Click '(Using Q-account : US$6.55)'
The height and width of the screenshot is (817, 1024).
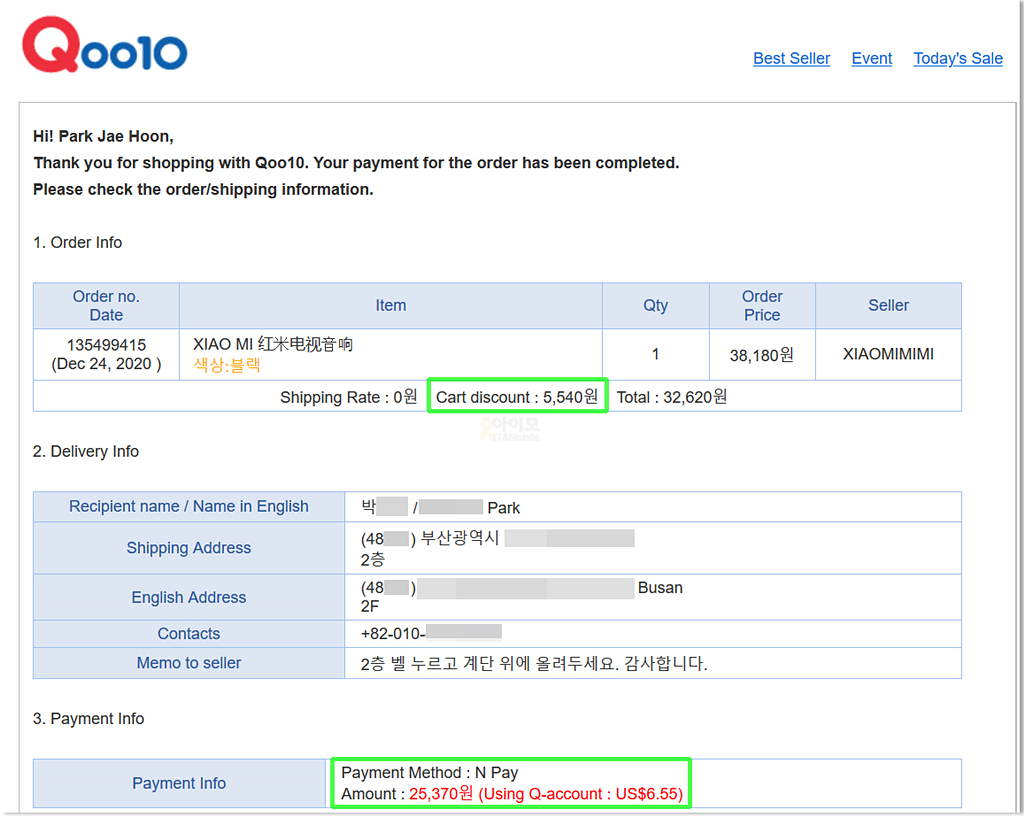pyautogui.click(x=581, y=794)
